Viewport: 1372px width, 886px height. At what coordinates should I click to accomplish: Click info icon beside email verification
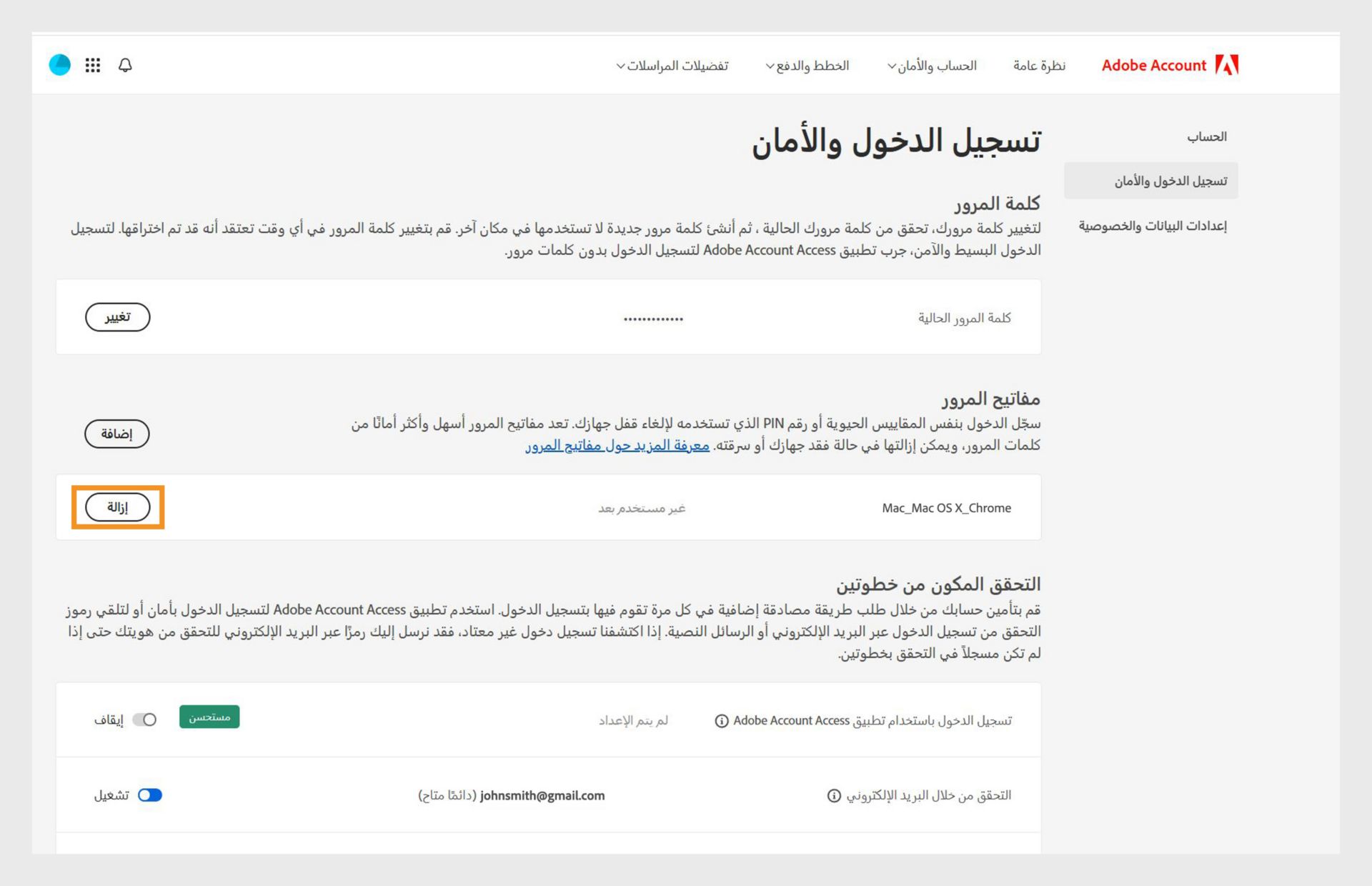pos(834,796)
